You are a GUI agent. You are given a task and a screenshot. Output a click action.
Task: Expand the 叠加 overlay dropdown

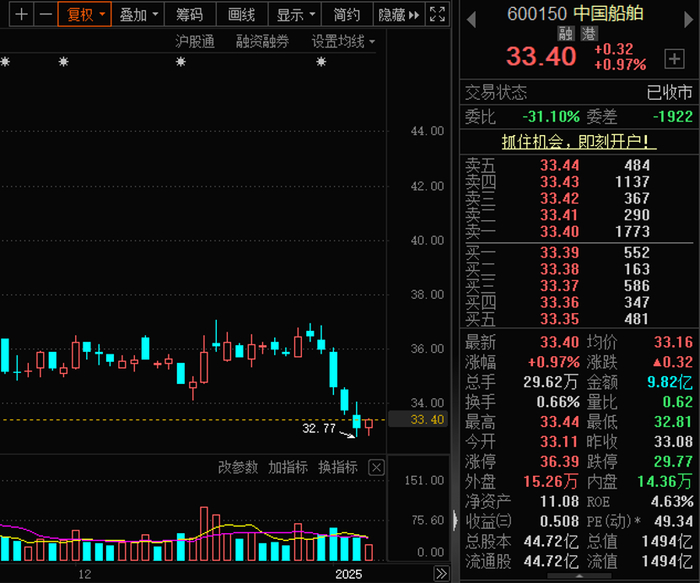[x=138, y=15]
